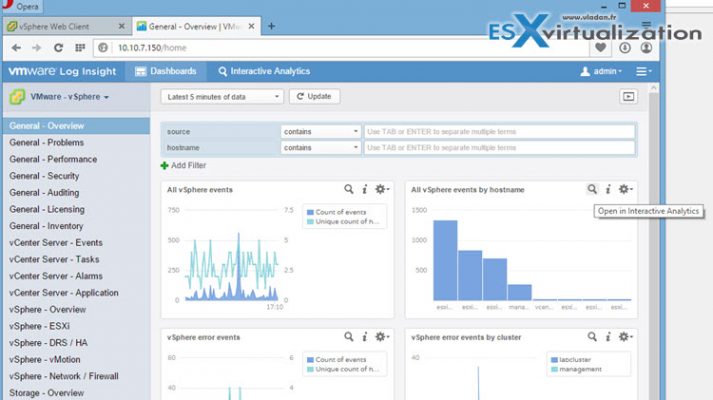Open Opera downloads icon
The width and height of the screenshot is (713, 400).
(x=625, y=47)
